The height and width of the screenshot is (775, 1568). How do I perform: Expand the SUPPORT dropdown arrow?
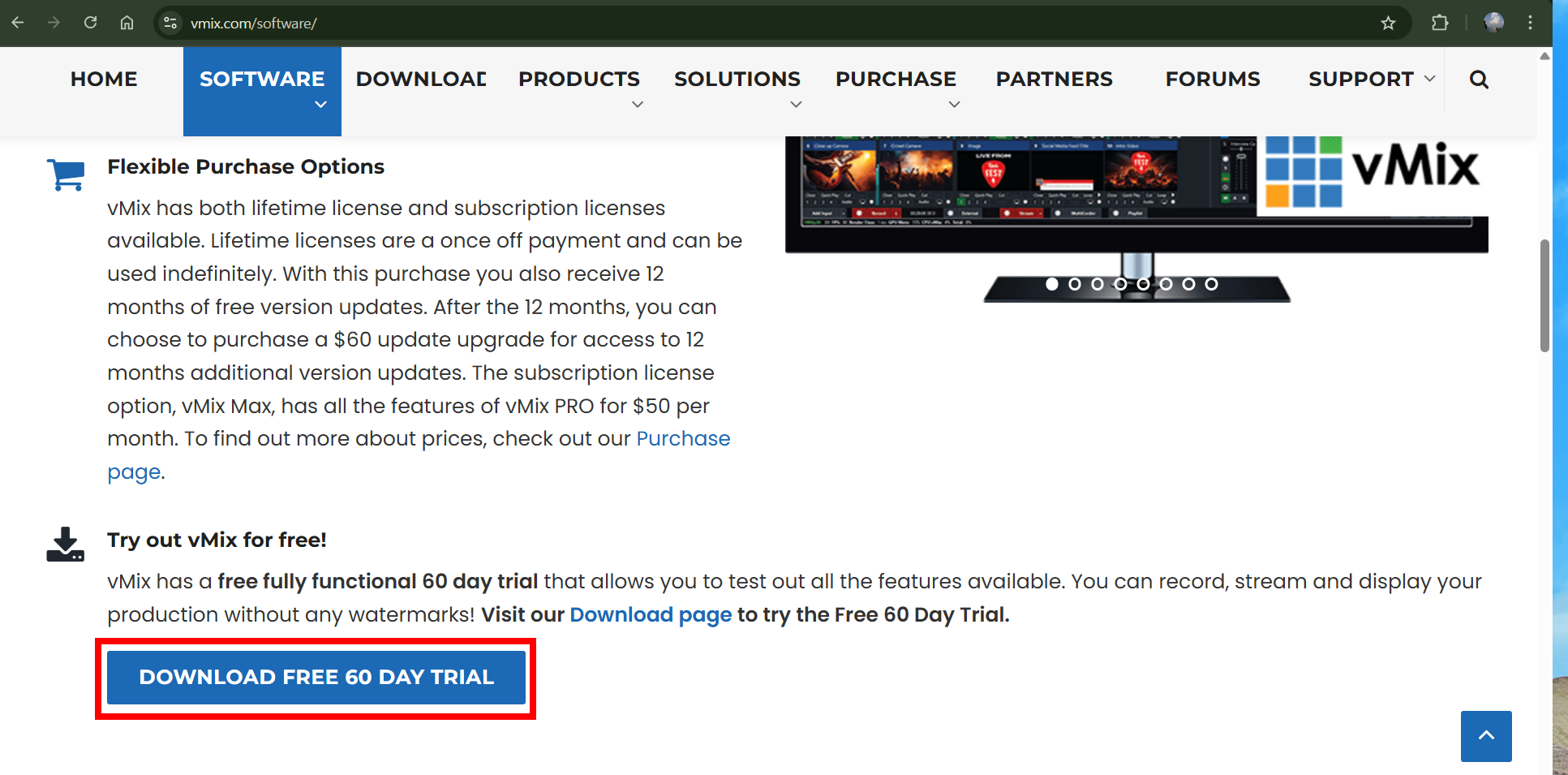pyautogui.click(x=1429, y=79)
